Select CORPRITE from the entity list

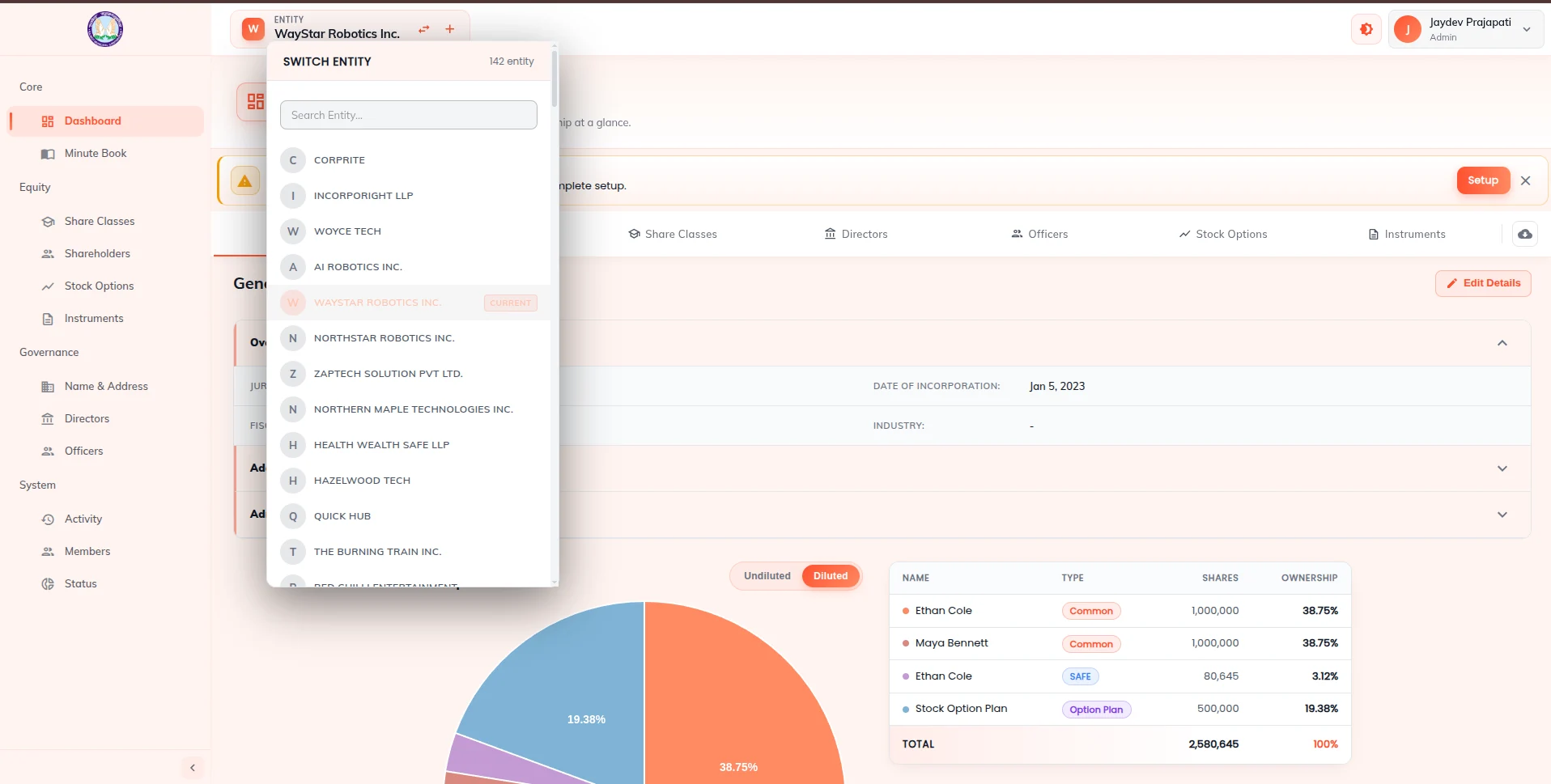click(x=409, y=160)
